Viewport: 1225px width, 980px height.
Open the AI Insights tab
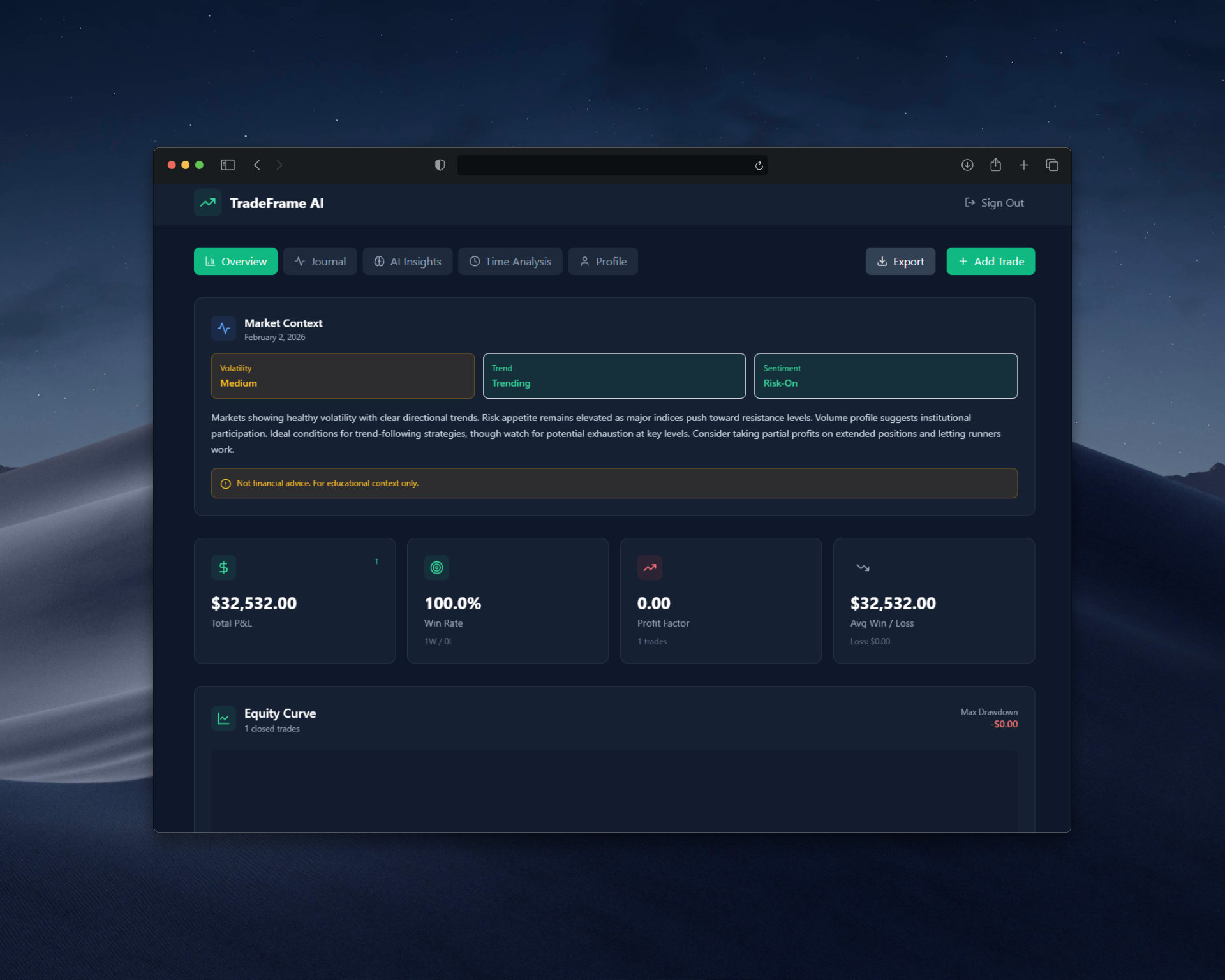[x=407, y=261]
